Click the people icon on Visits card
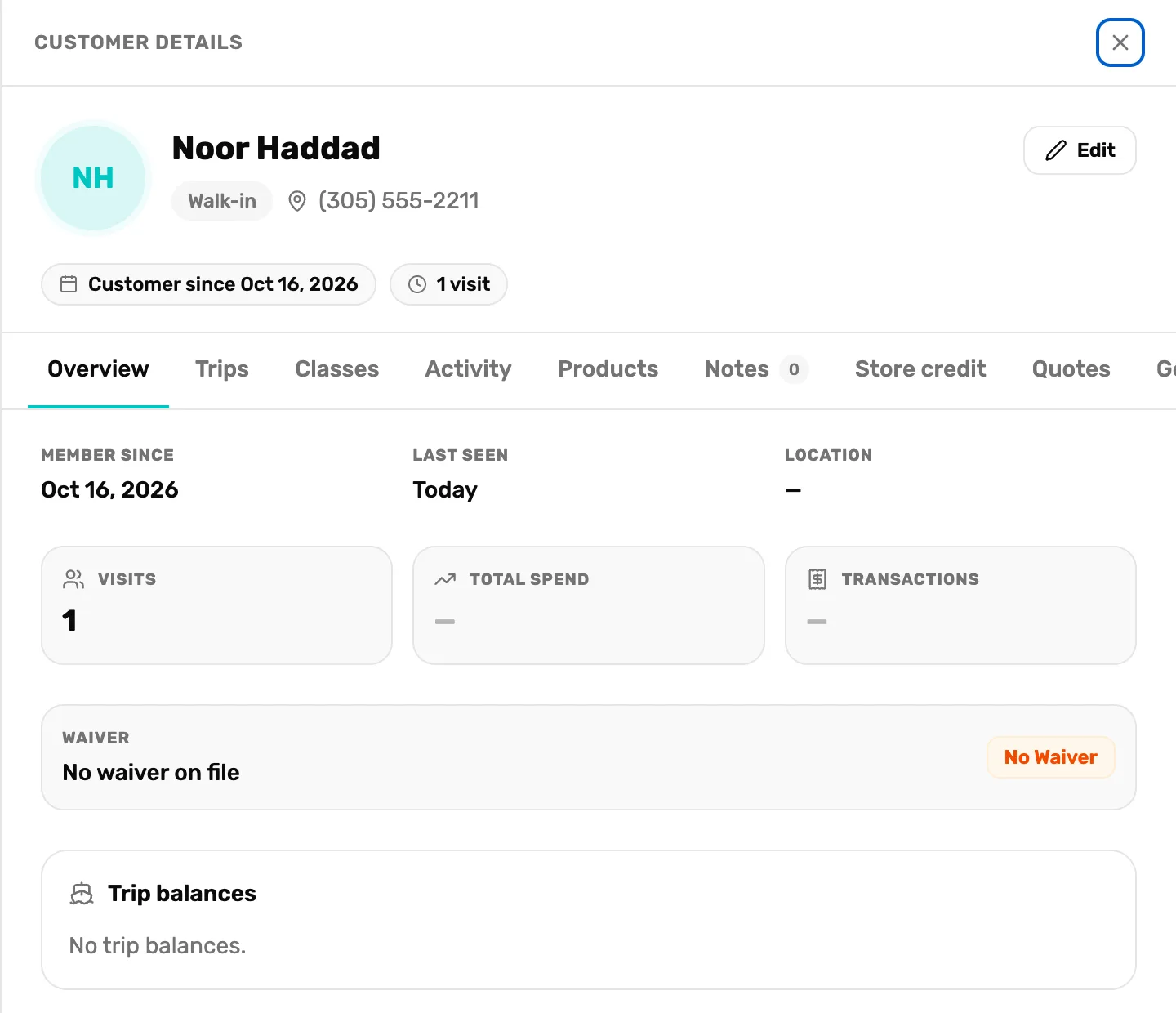The image size is (1176, 1013). coord(73,579)
